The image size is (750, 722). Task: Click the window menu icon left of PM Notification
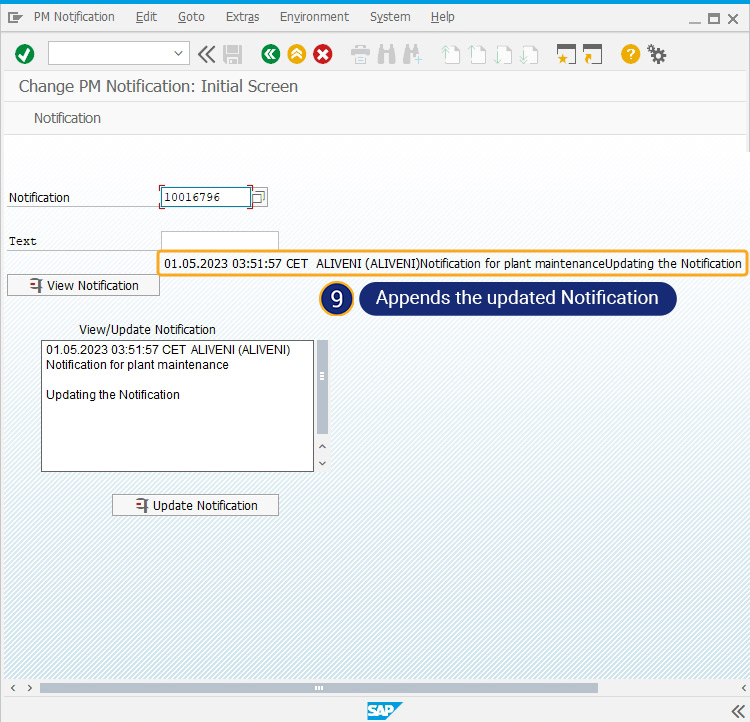[15, 18]
